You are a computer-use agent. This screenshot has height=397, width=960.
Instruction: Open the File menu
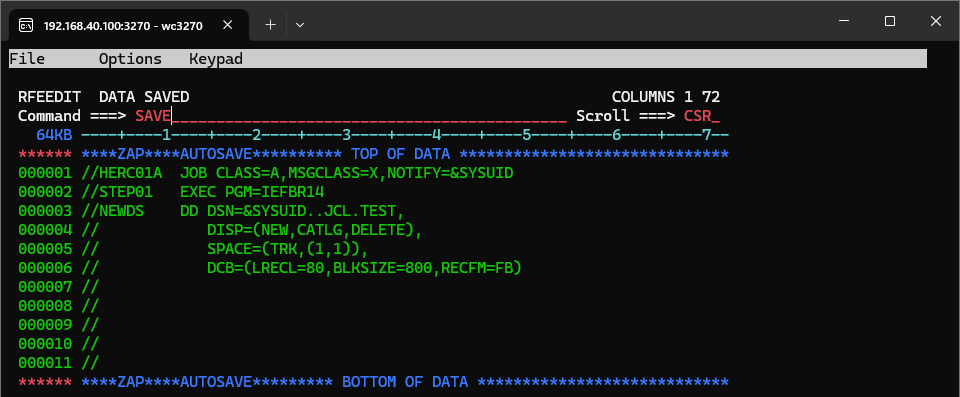pyautogui.click(x=27, y=59)
